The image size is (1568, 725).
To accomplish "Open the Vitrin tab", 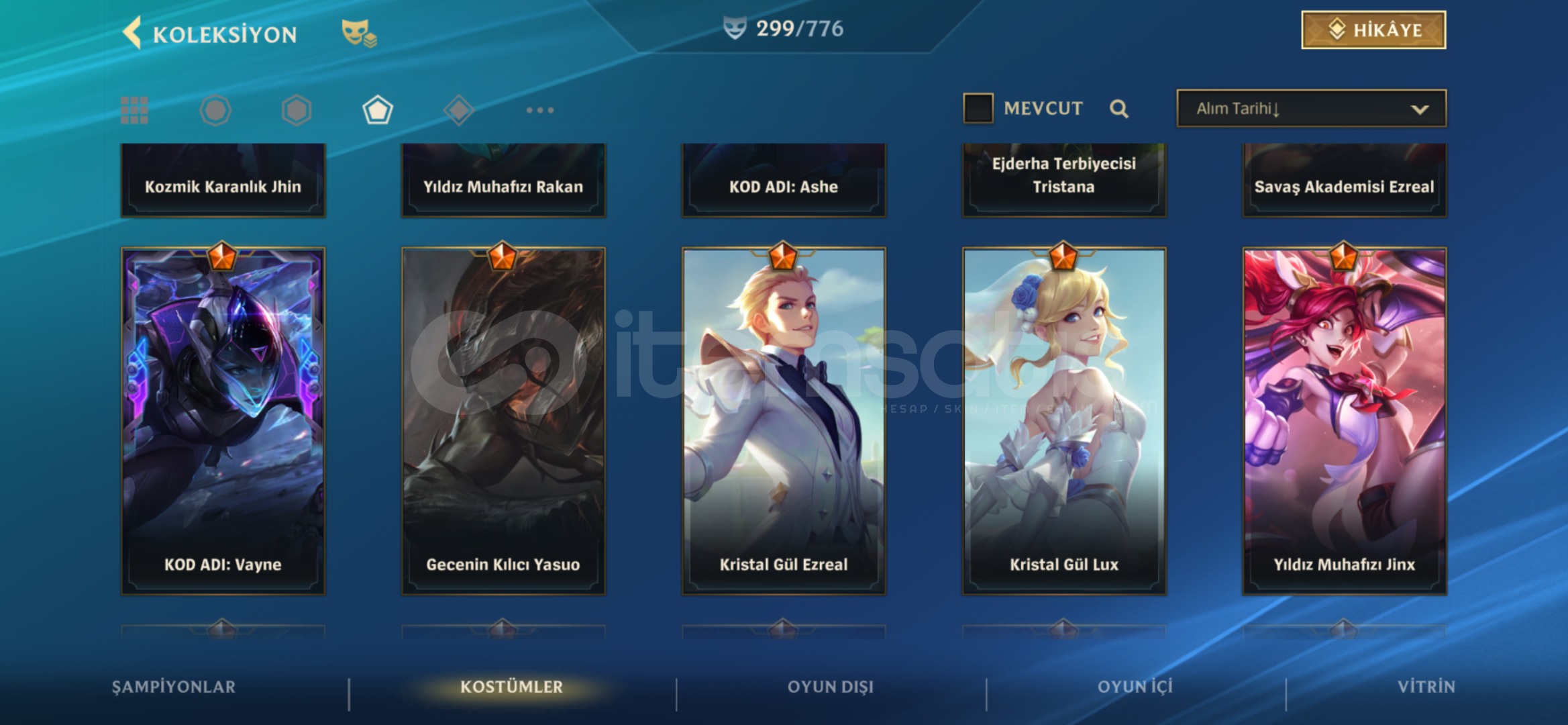I will [1426, 687].
